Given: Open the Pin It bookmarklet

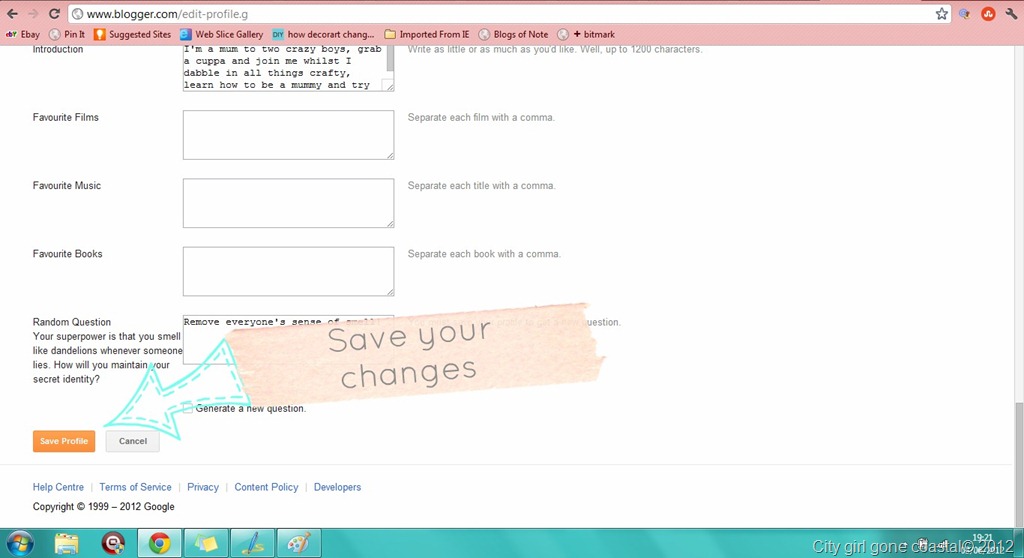Looking at the screenshot, I should point(67,34).
